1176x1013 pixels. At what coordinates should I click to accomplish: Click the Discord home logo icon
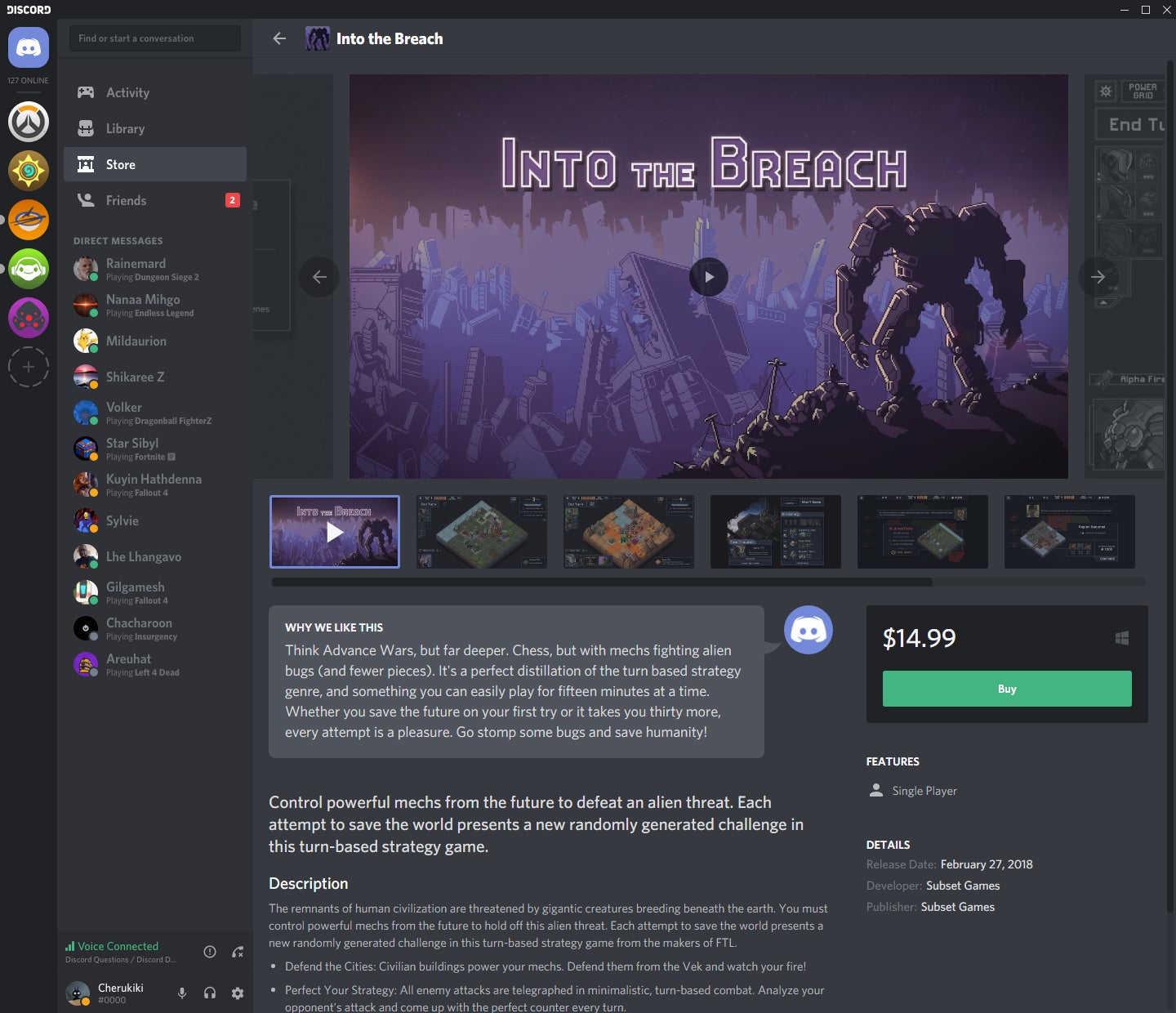29,47
